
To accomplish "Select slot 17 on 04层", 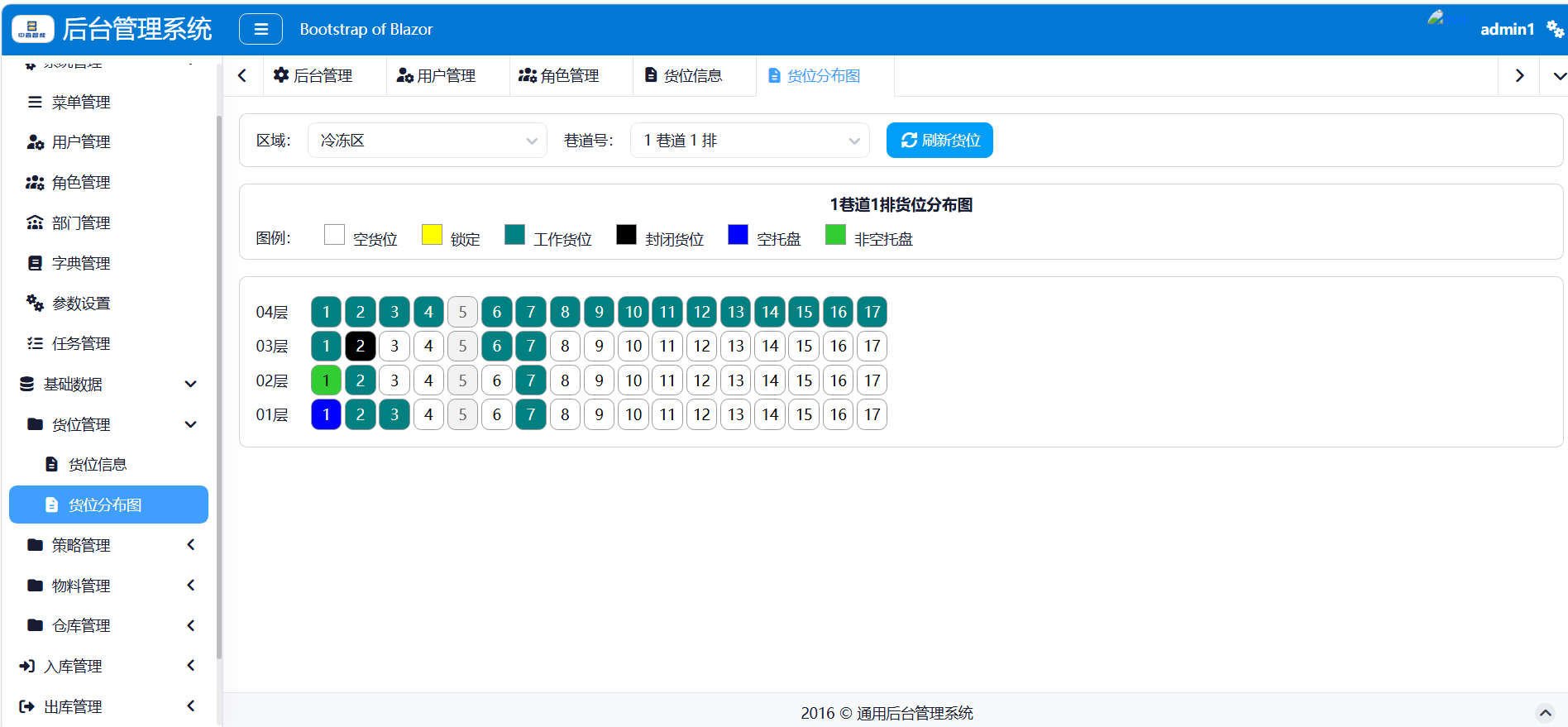I will 872,312.
